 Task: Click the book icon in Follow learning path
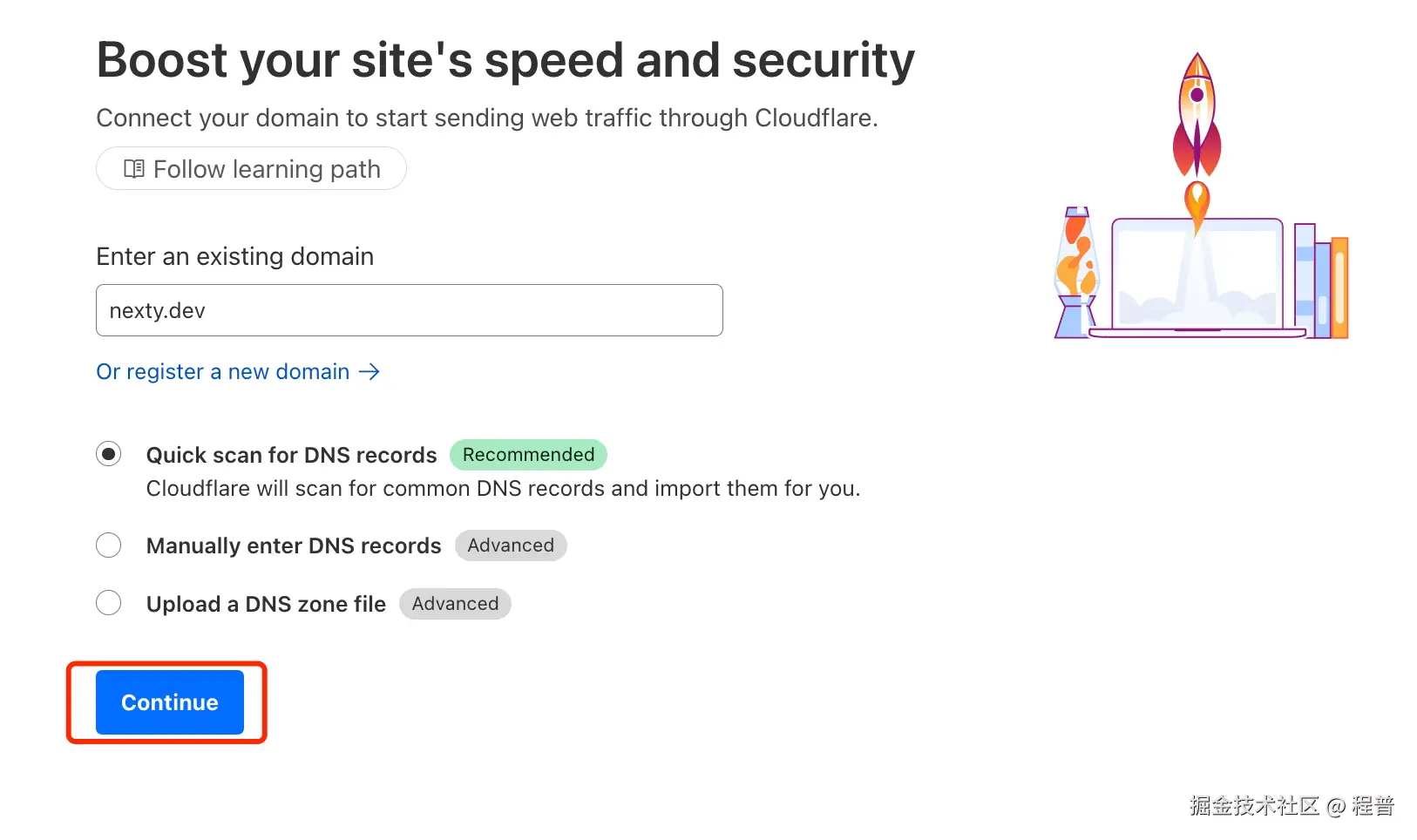tap(135, 168)
